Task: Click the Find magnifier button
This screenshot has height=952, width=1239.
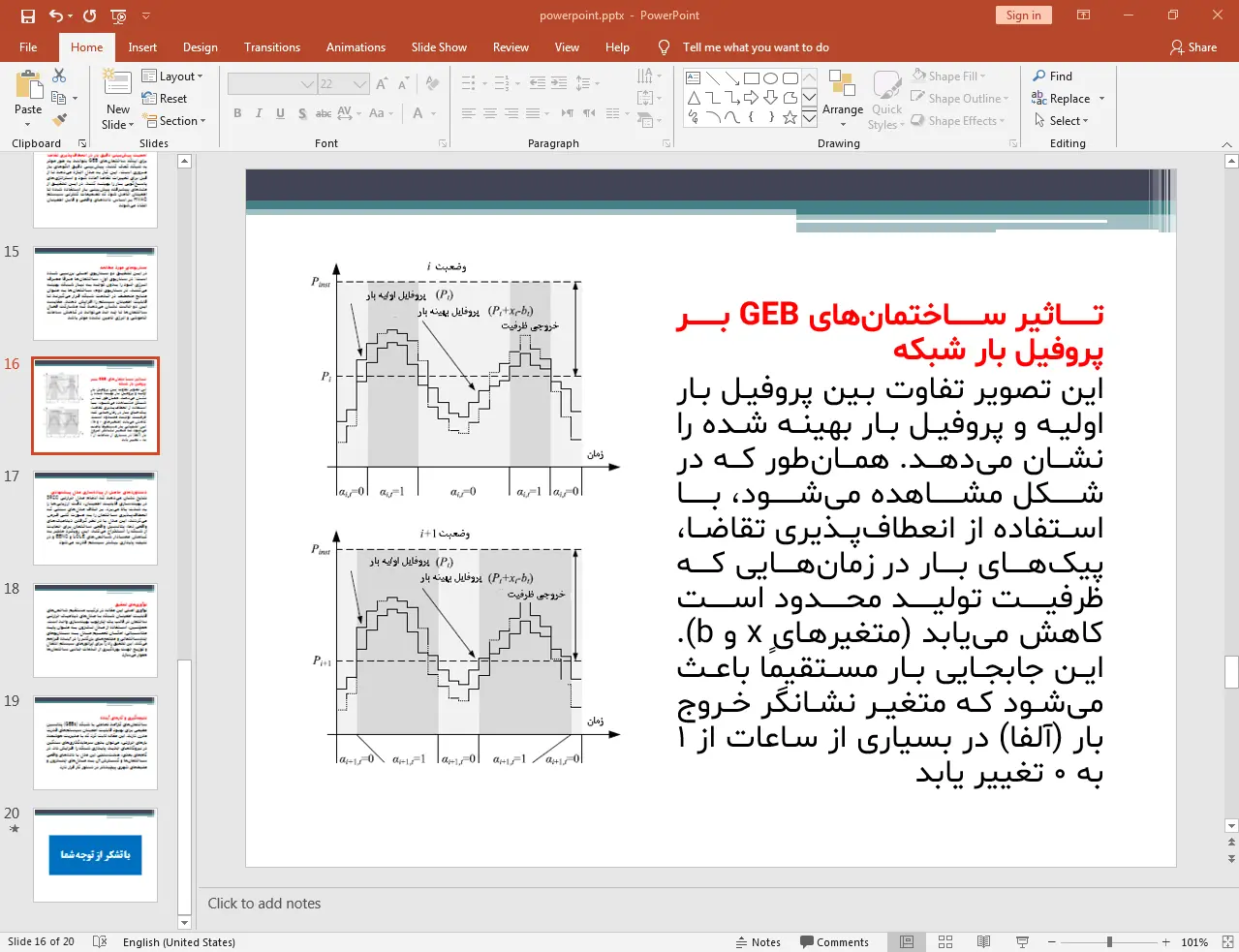Action: (1053, 76)
